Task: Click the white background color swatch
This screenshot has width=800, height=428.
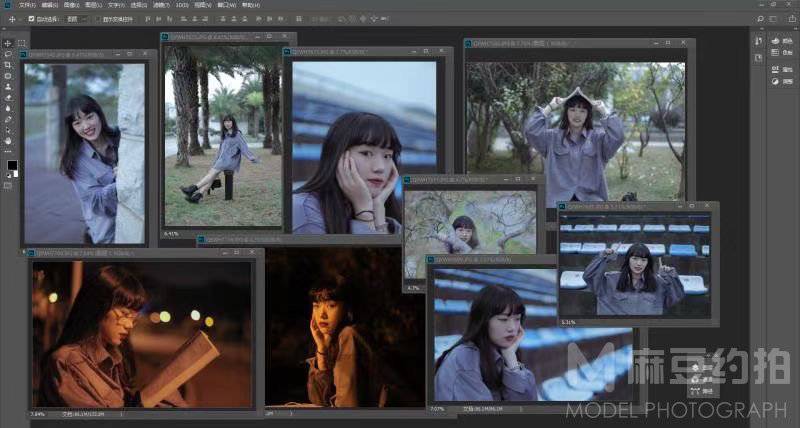Action: coord(16,173)
